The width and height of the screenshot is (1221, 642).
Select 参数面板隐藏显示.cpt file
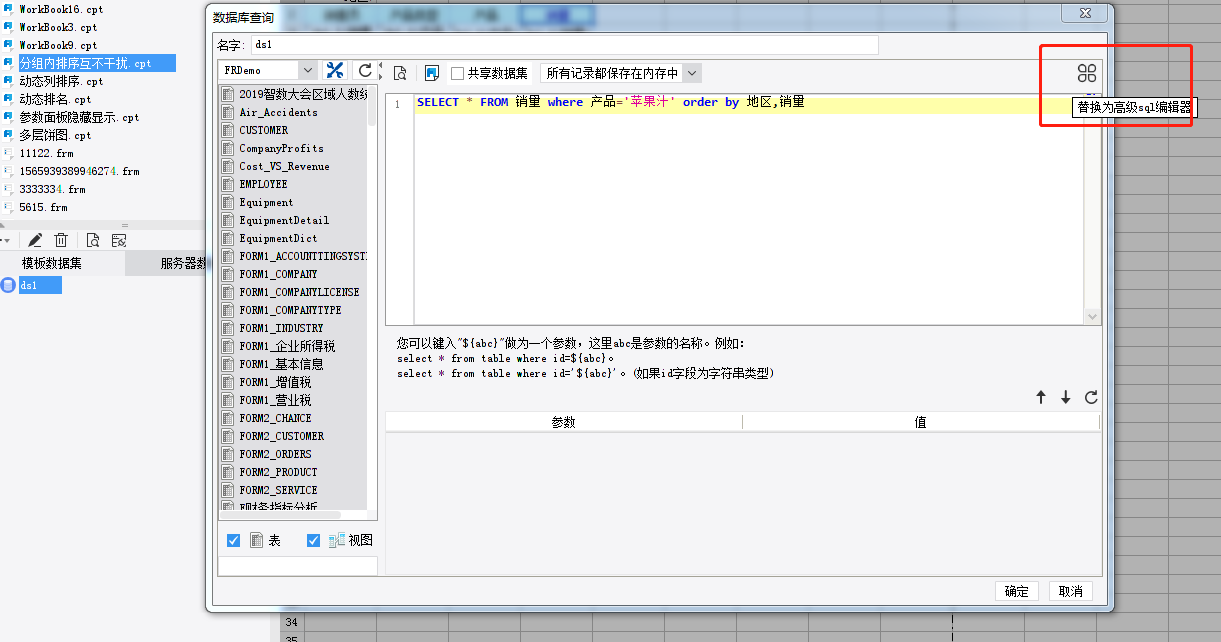(79, 117)
